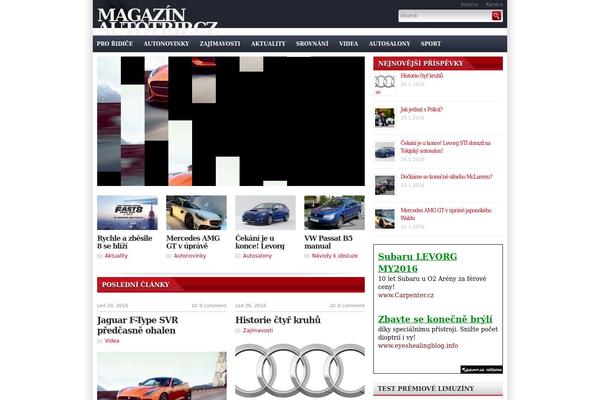Click Videa category under Jaguar article
Screen dimensions: 600x400
[x=112, y=341]
